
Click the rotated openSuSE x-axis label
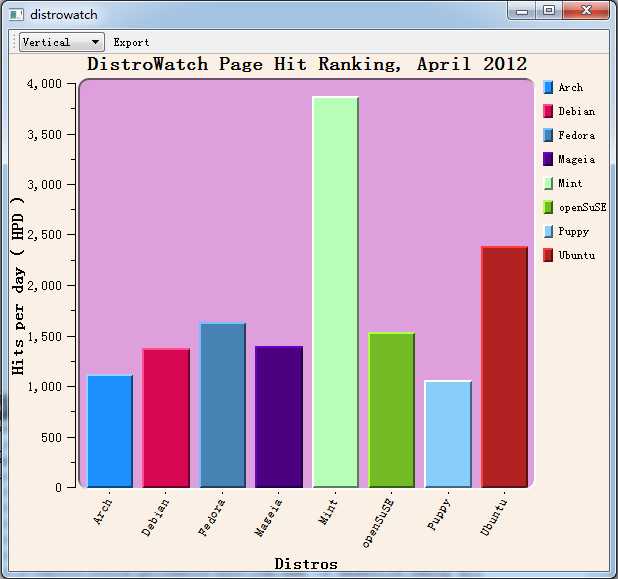(x=378, y=523)
